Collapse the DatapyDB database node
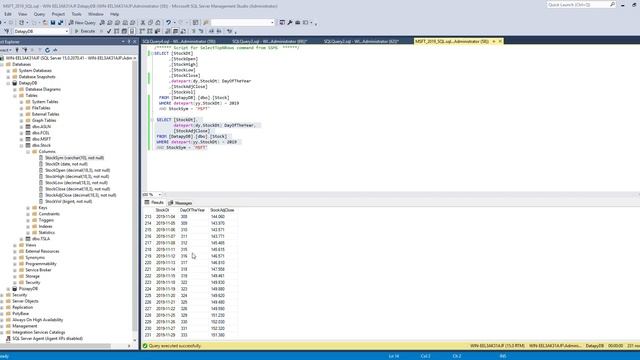This screenshot has height=360, width=640. (8, 83)
